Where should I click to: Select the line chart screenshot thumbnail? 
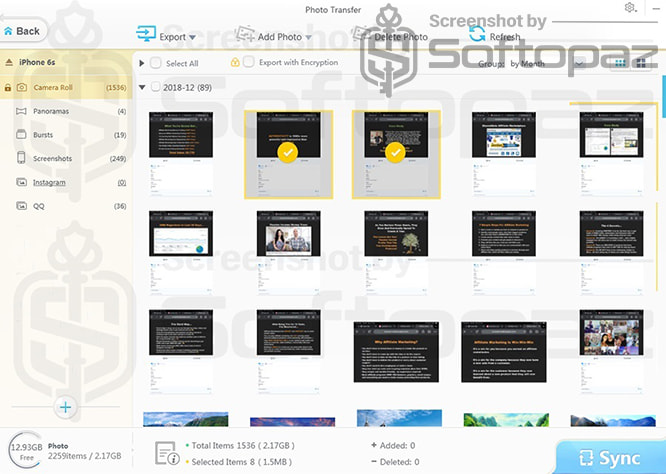pos(181,253)
